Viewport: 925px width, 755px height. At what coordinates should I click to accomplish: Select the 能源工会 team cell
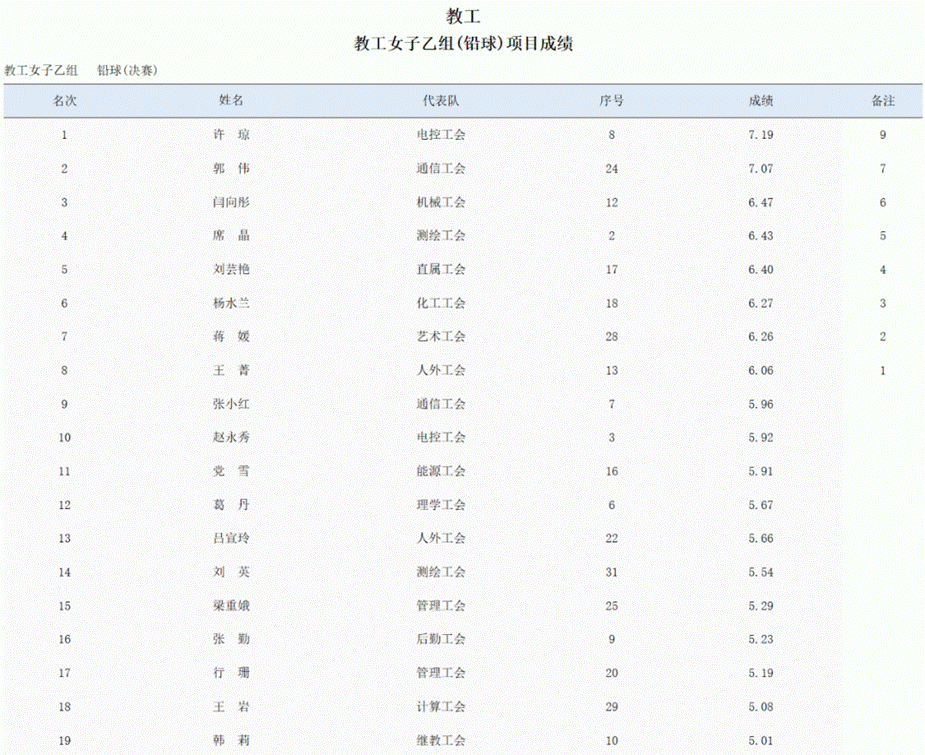point(441,471)
